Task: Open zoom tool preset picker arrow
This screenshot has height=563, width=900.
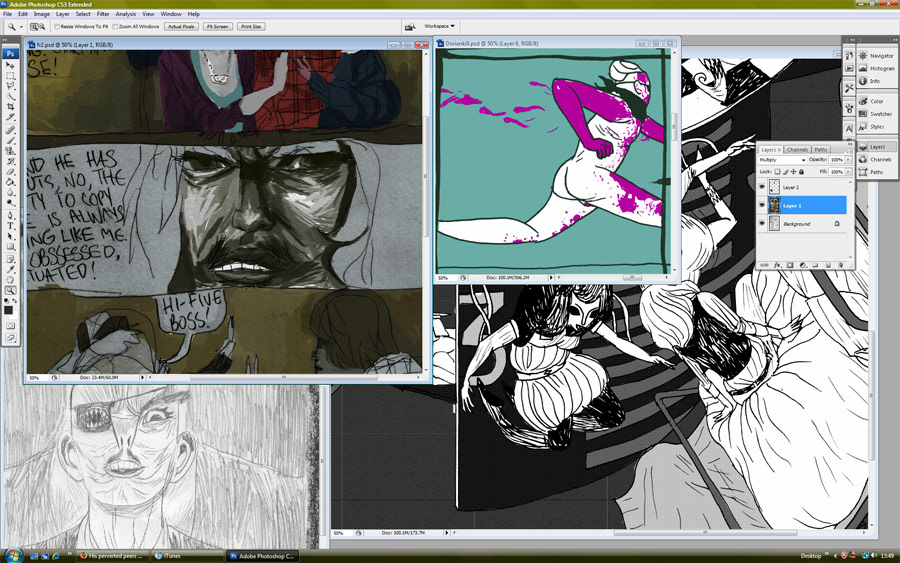Action: (x=21, y=27)
